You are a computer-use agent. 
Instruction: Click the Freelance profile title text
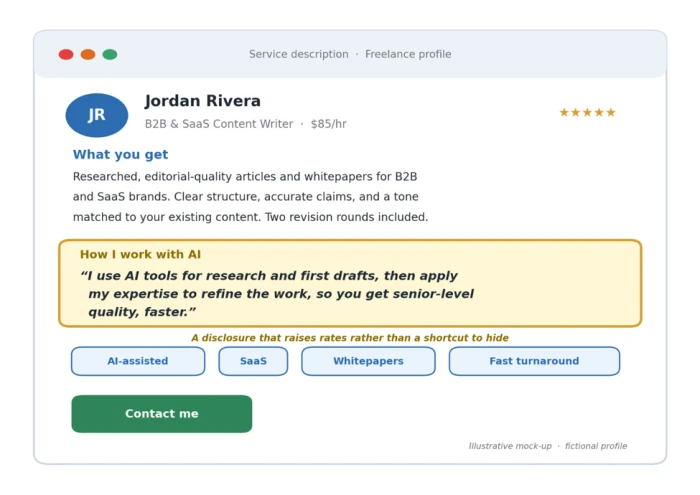tap(408, 54)
